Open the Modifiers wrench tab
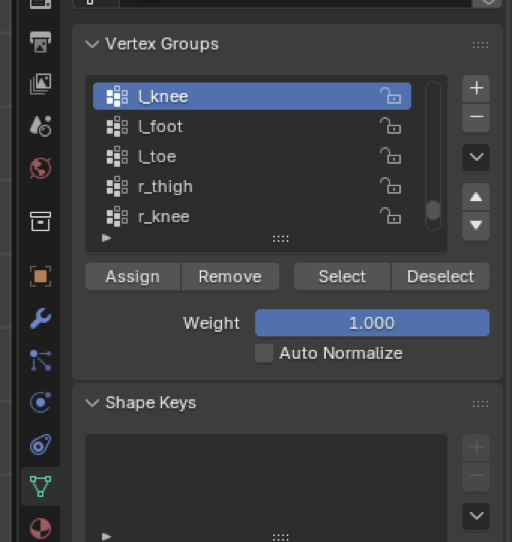 point(40,318)
